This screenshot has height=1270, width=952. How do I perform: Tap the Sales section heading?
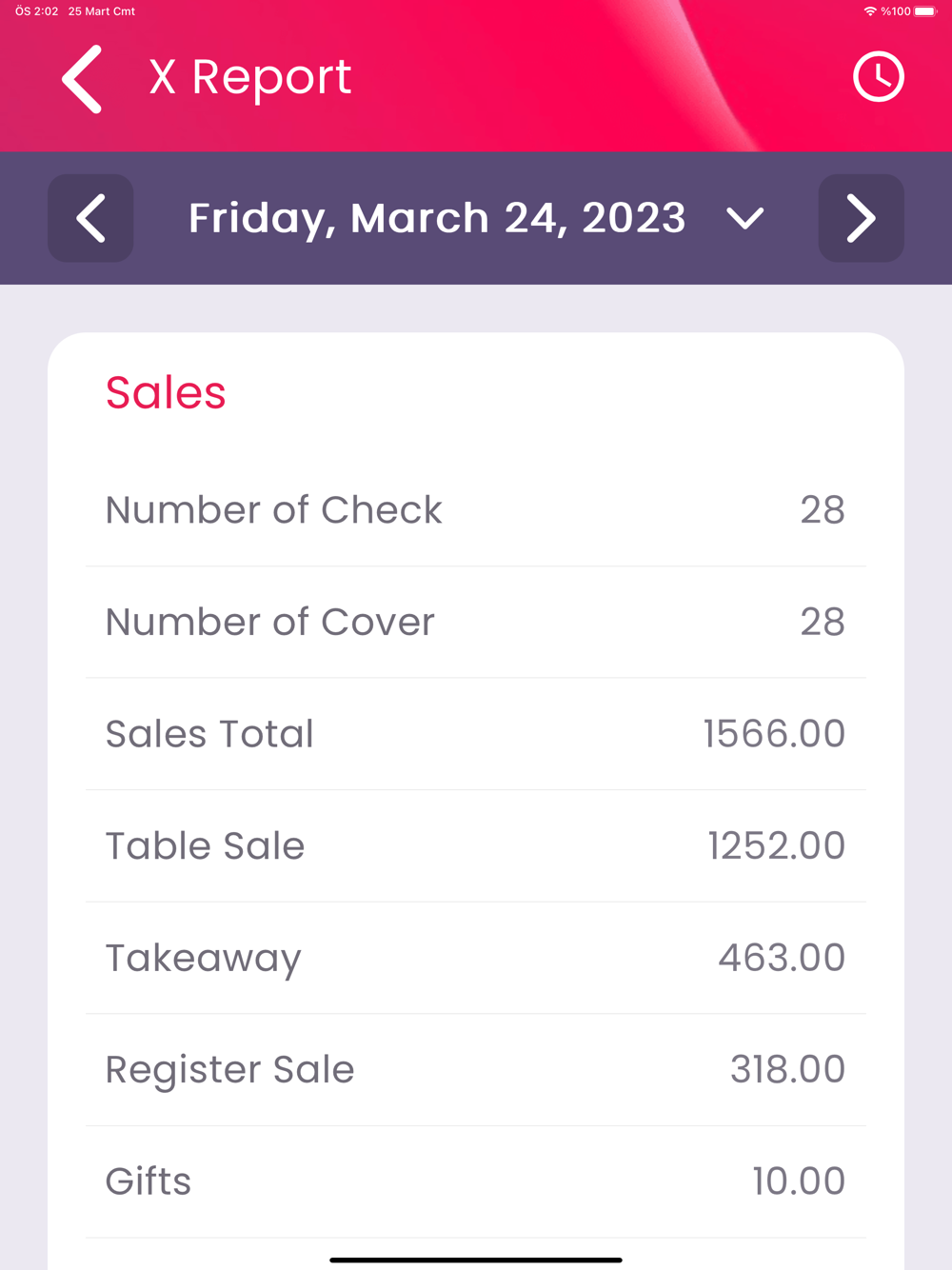tap(166, 392)
